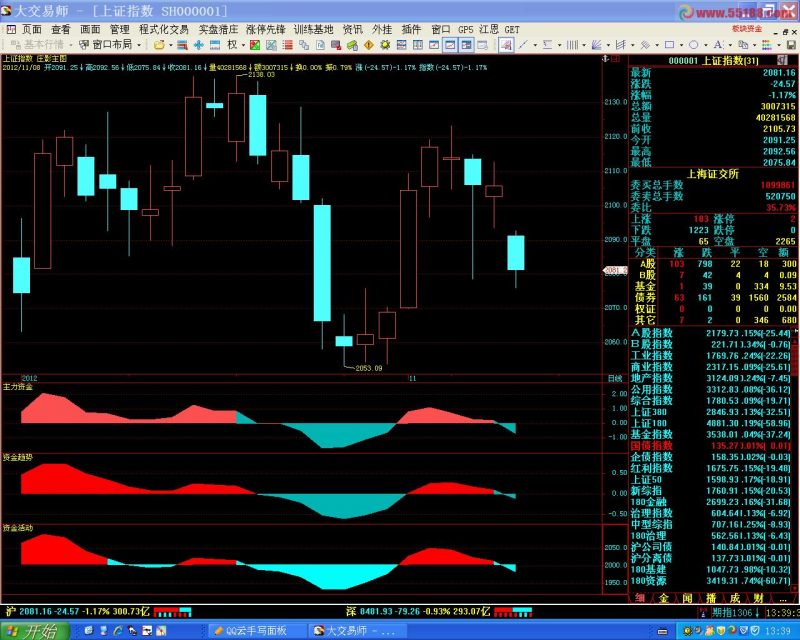Image resolution: width=800 pixels, height=640 pixels.
Task: Click the green gear toolbar icon
Action: tap(385, 45)
